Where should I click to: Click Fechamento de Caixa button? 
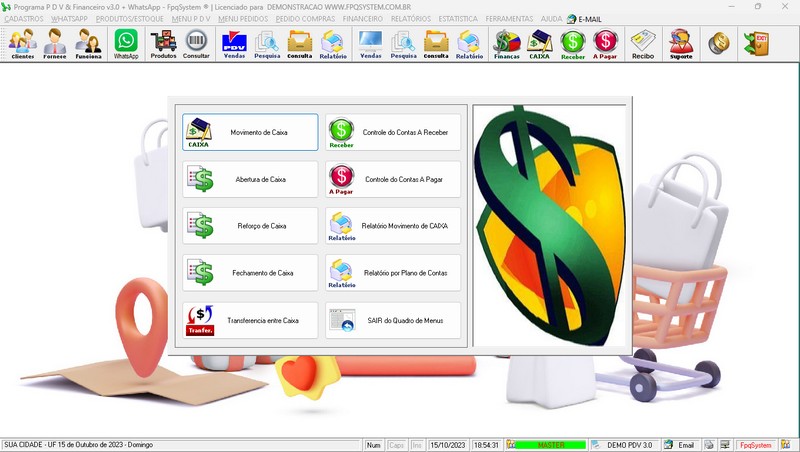pyautogui.click(x=250, y=273)
